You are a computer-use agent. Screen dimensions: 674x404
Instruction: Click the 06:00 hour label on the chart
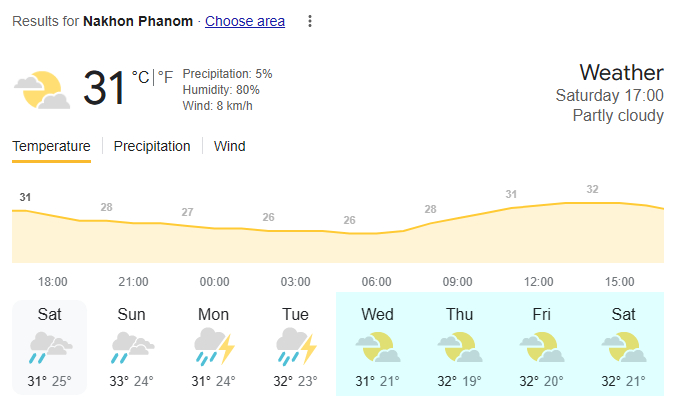click(x=377, y=282)
